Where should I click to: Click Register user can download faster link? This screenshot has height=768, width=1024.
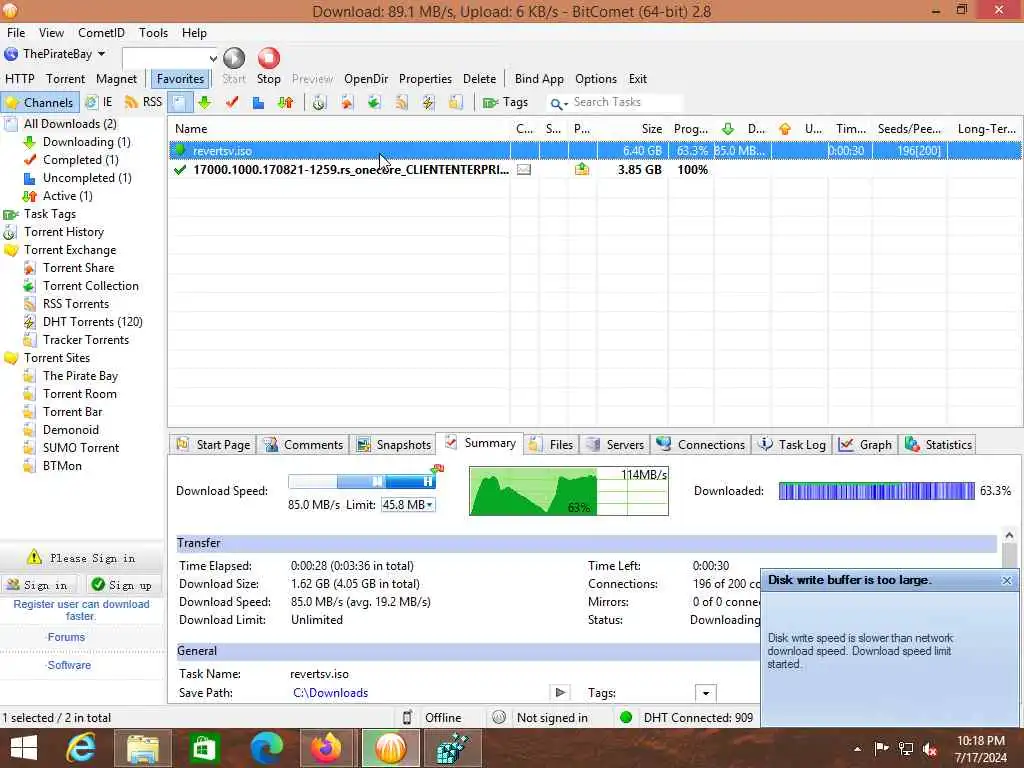[81, 610]
